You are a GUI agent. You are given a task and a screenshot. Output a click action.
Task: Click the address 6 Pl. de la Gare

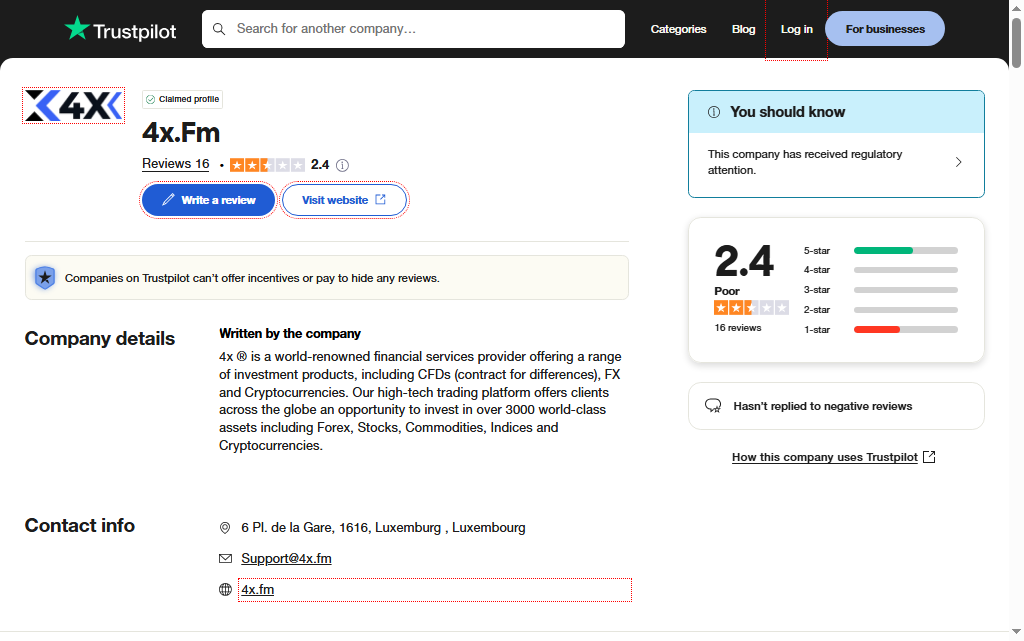(383, 527)
